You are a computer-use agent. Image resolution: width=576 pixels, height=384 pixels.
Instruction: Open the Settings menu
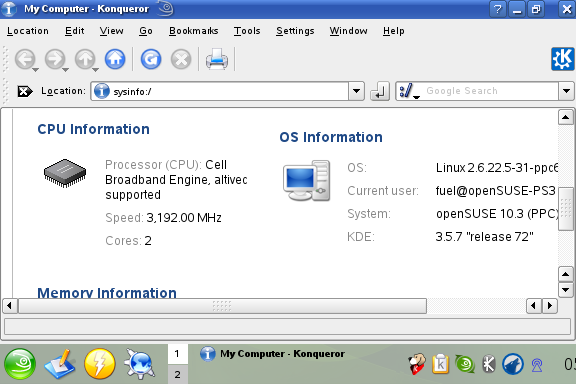point(295,31)
